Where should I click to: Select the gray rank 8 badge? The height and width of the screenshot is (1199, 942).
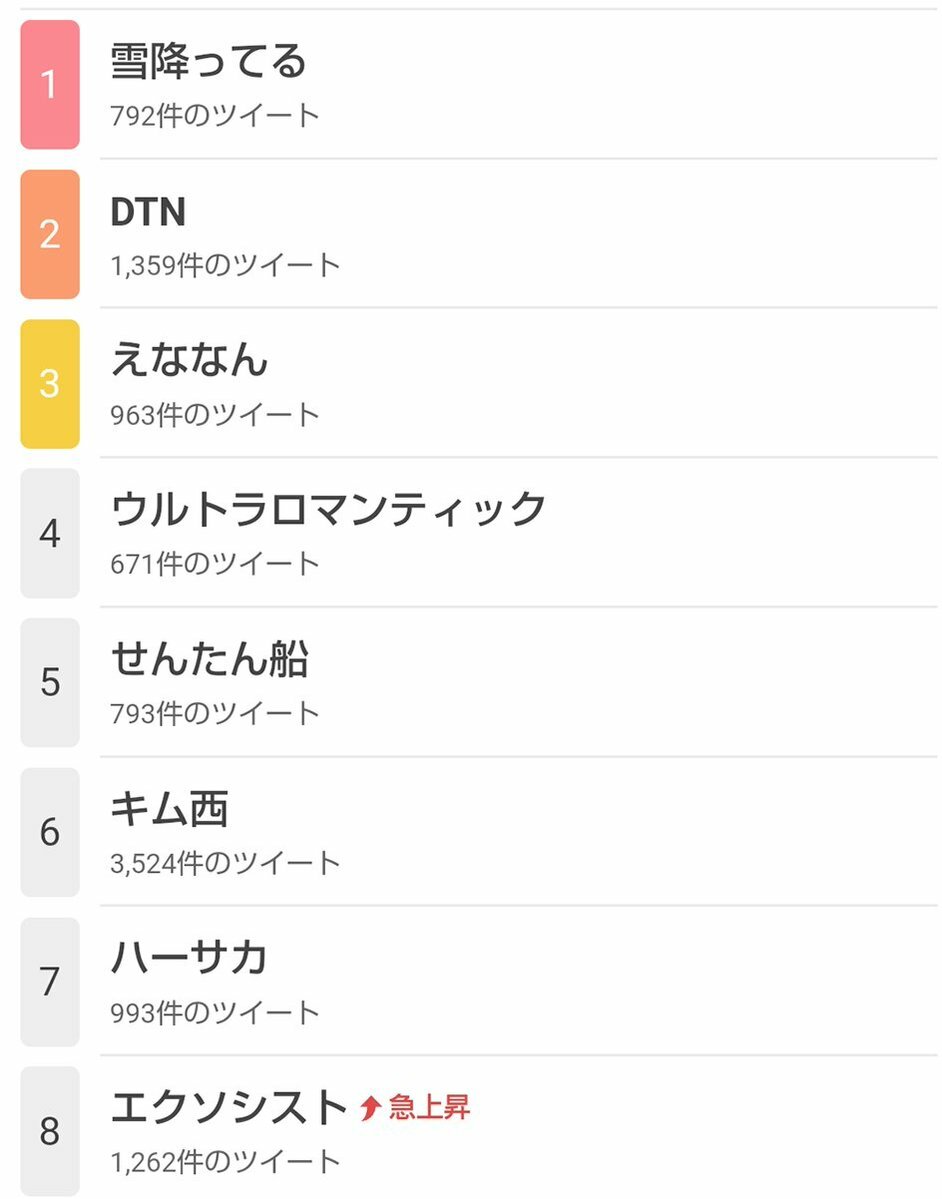click(x=50, y=1131)
